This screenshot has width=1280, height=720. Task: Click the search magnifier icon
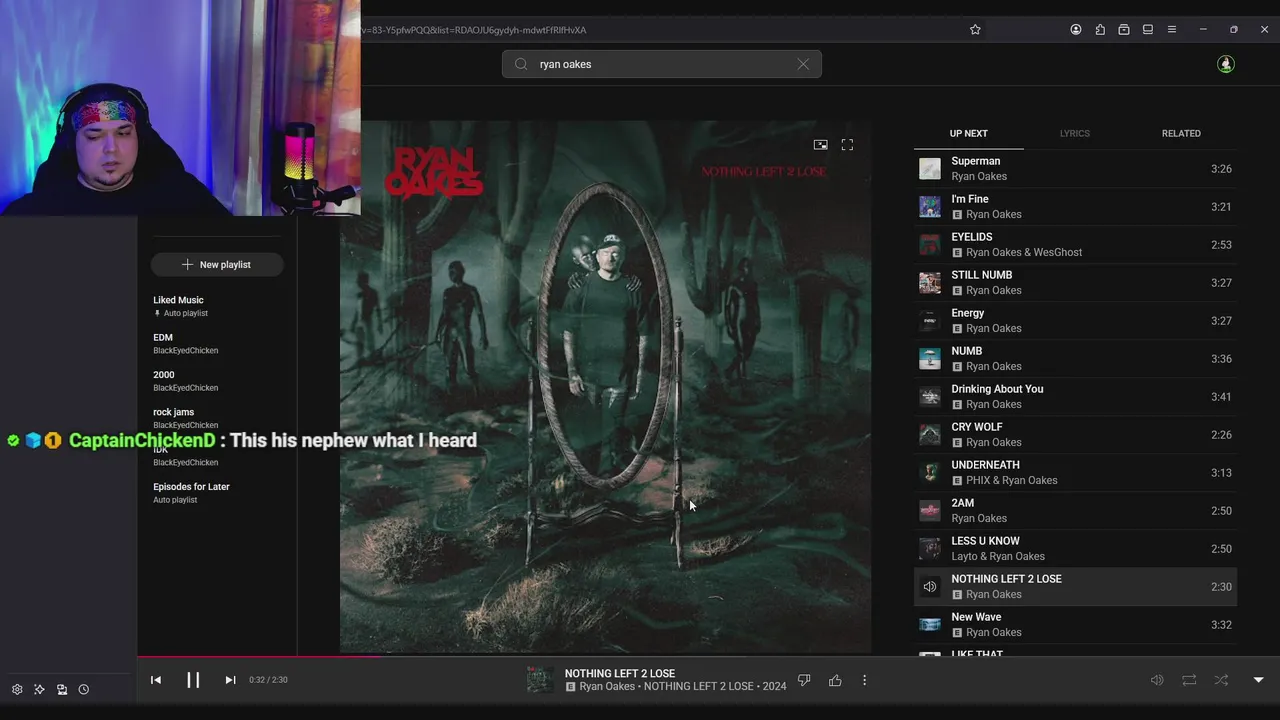click(521, 64)
